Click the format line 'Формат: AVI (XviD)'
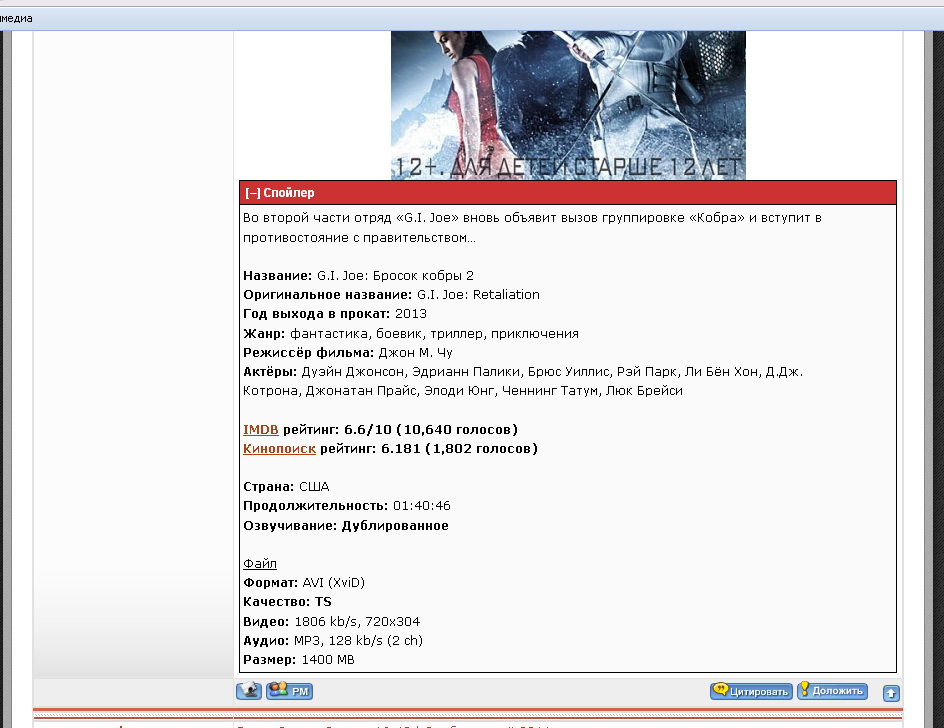This screenshot has height=728, width=944. point(304,583)
